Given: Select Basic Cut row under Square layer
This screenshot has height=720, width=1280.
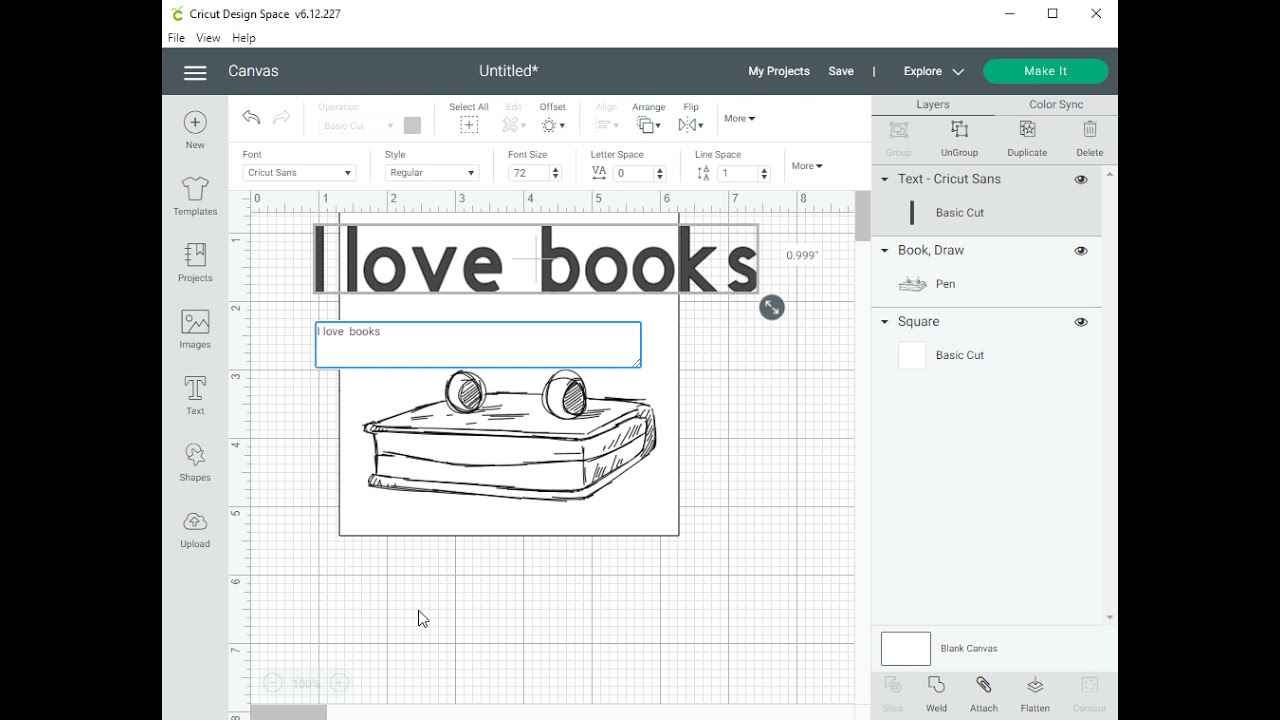Looking at the screenshot, I should point(987,355).
